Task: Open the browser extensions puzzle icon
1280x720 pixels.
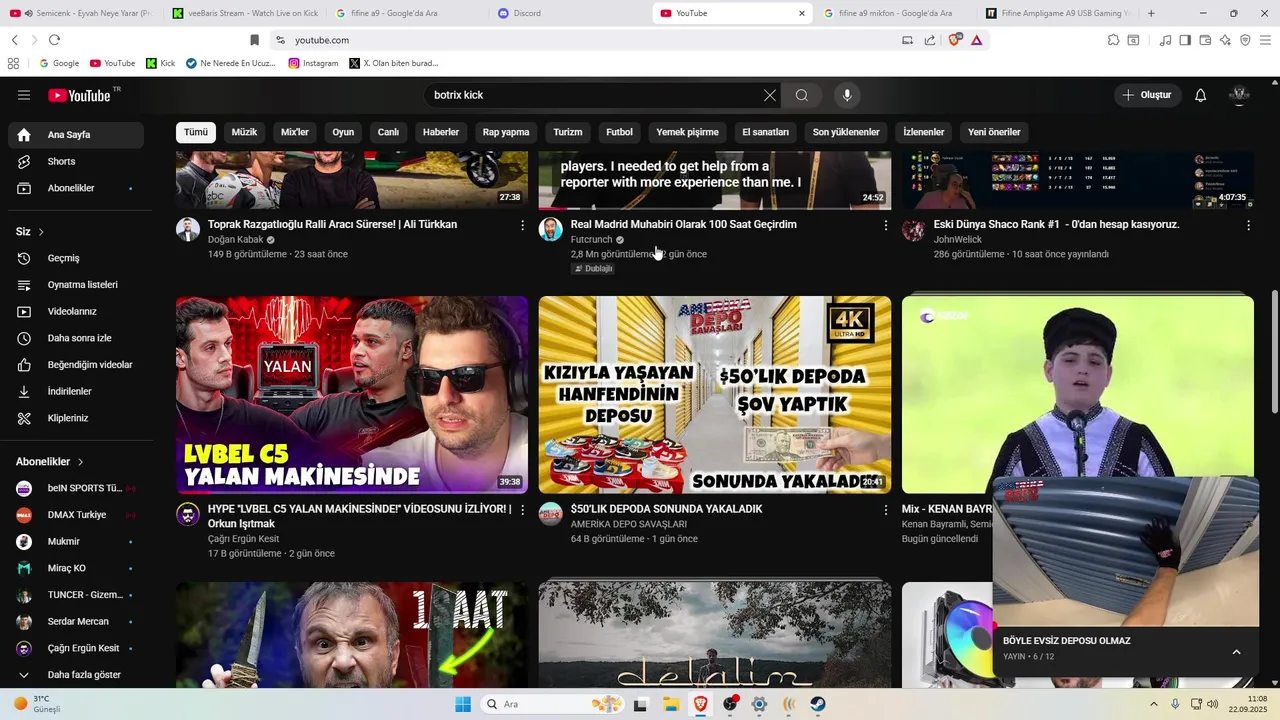Action: pos(1113,40)
